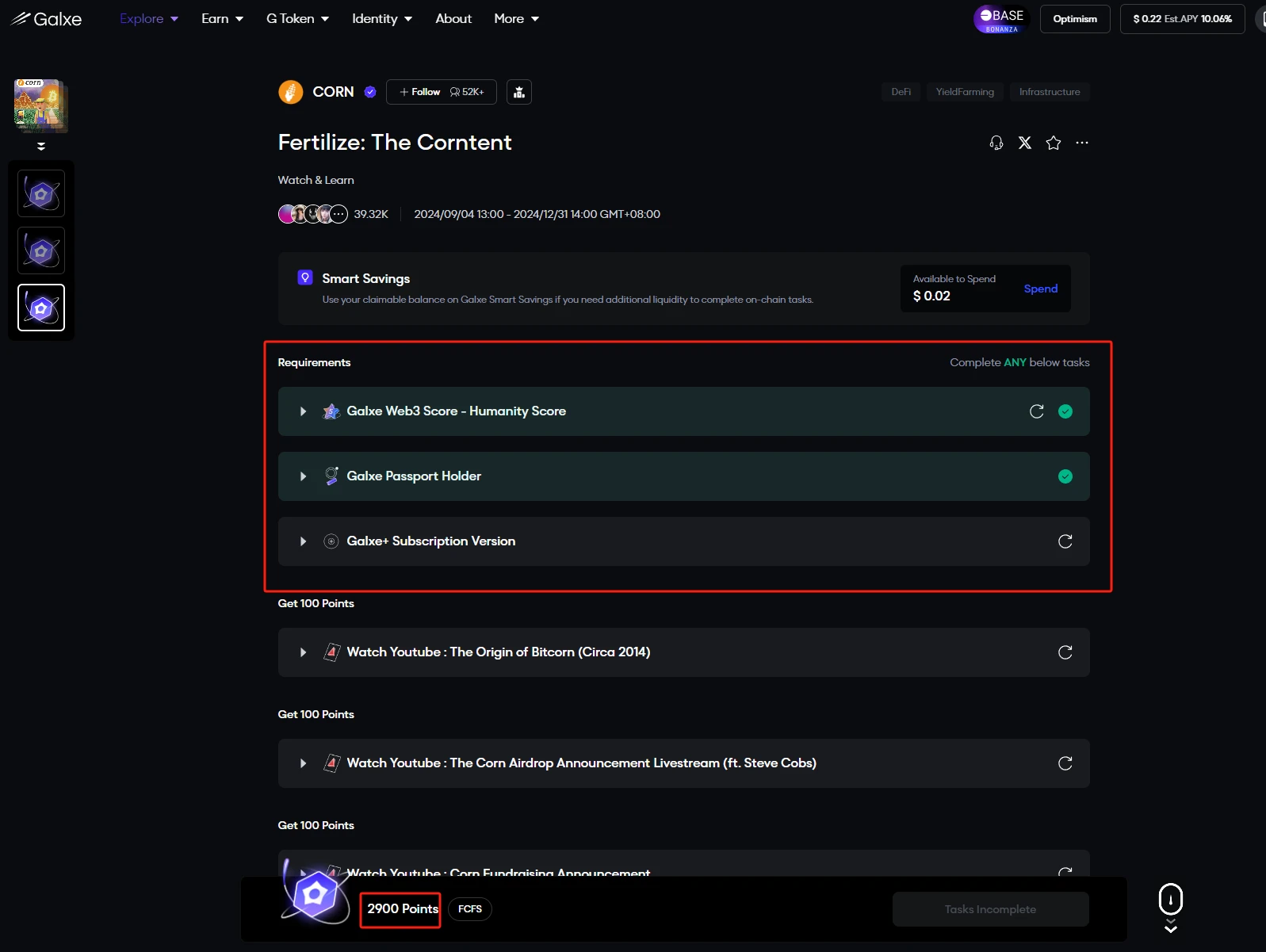1266x952 pixels.
Task: Select the Corn campaign thumbnail in sidebar
Action: 40,105
